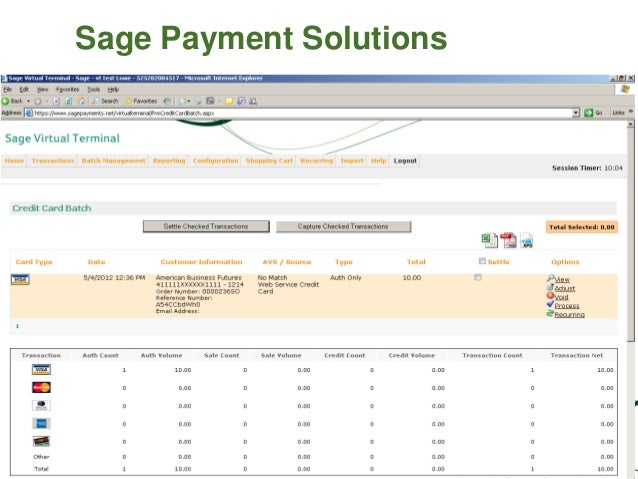Open the Help tab in Virtual Terminal
Image resolution: width=638 pixels, height=479 pixels.
(x=378, y=161)
